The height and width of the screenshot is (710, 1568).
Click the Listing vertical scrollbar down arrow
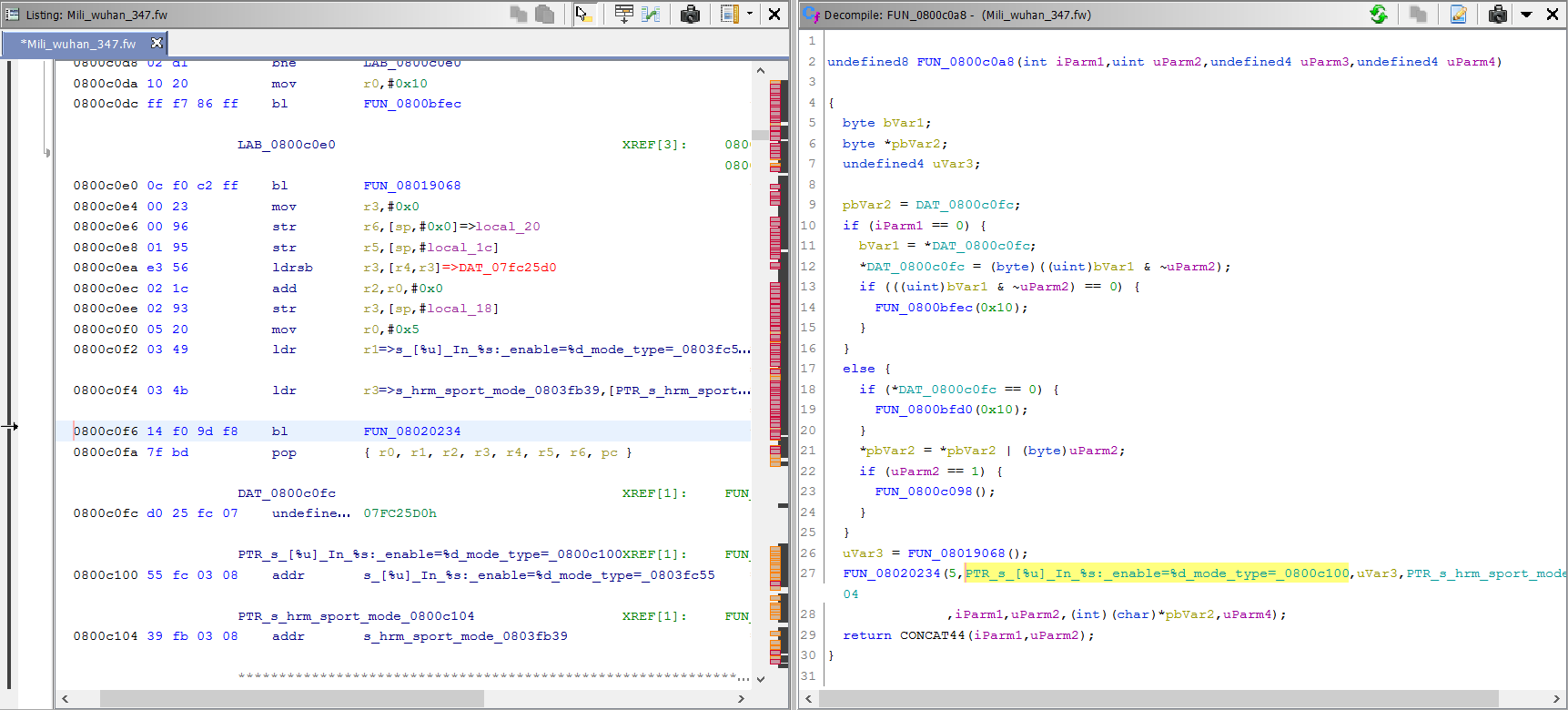tap(761, 678)
